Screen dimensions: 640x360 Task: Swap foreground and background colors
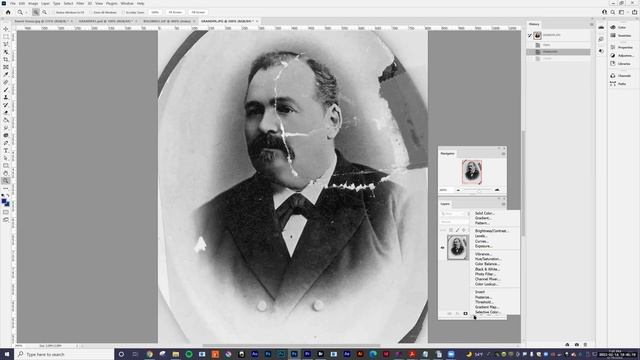point(8,196)
